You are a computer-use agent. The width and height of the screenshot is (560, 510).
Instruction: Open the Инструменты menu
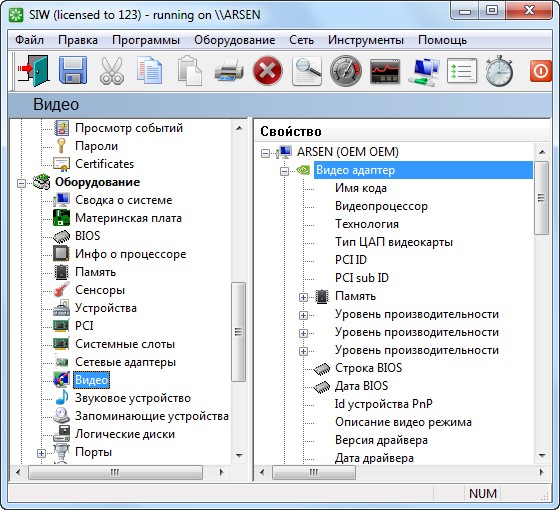pyautogui.click(x=366, y=40)
